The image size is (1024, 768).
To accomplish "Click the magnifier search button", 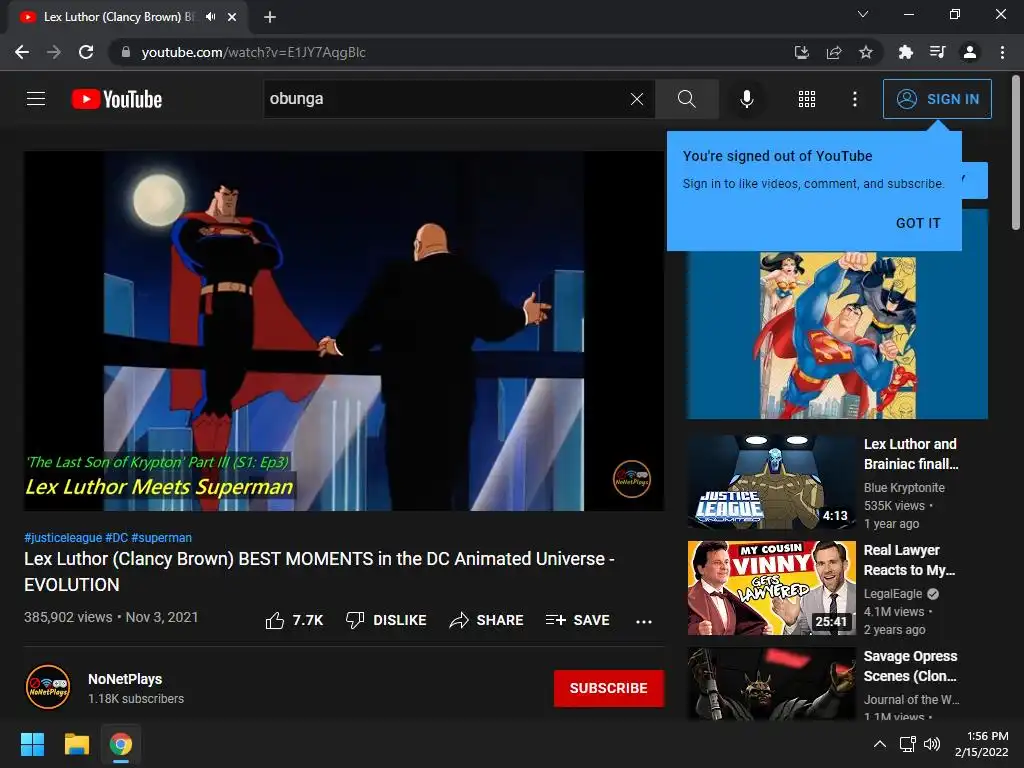I will click(x=686, y=99).
